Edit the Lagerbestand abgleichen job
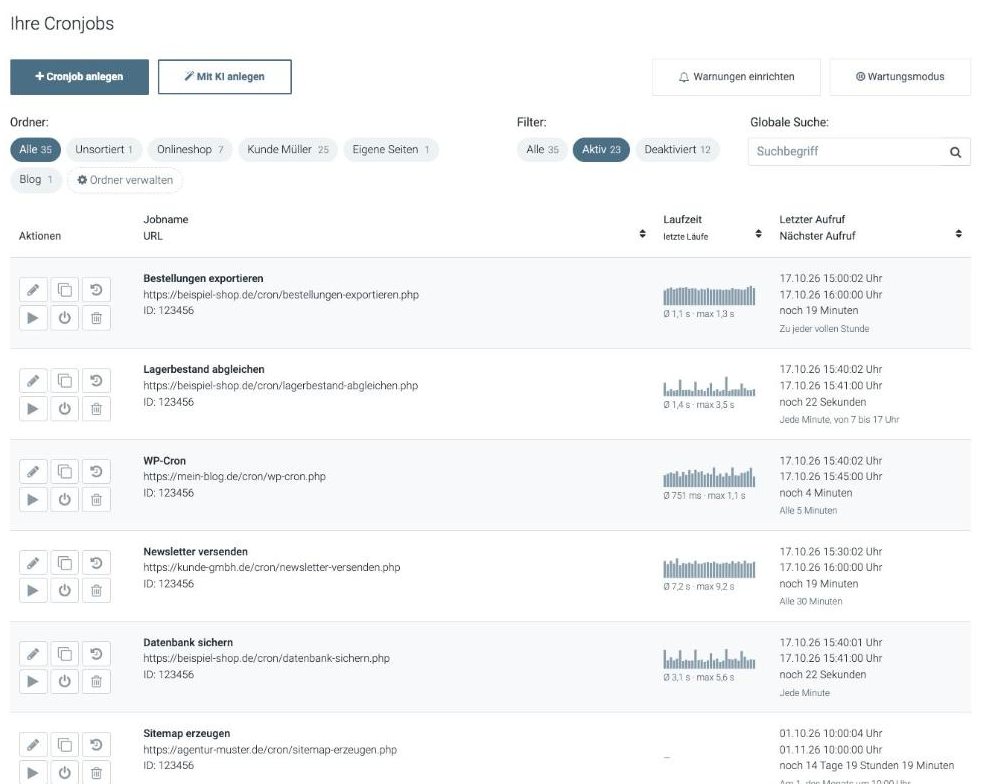The image size is (982, 784). tap(33, 381)
